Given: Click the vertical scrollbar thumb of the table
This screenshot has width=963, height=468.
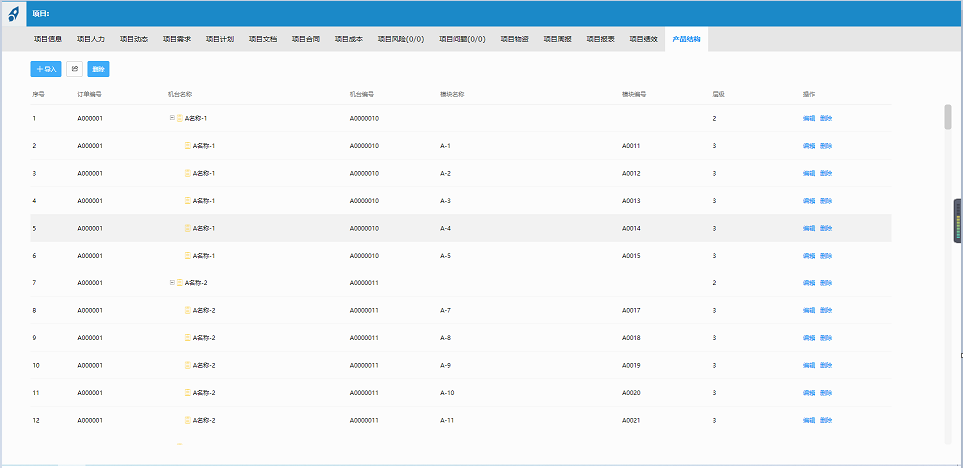Looking at the screenshot, I should 947,117.
